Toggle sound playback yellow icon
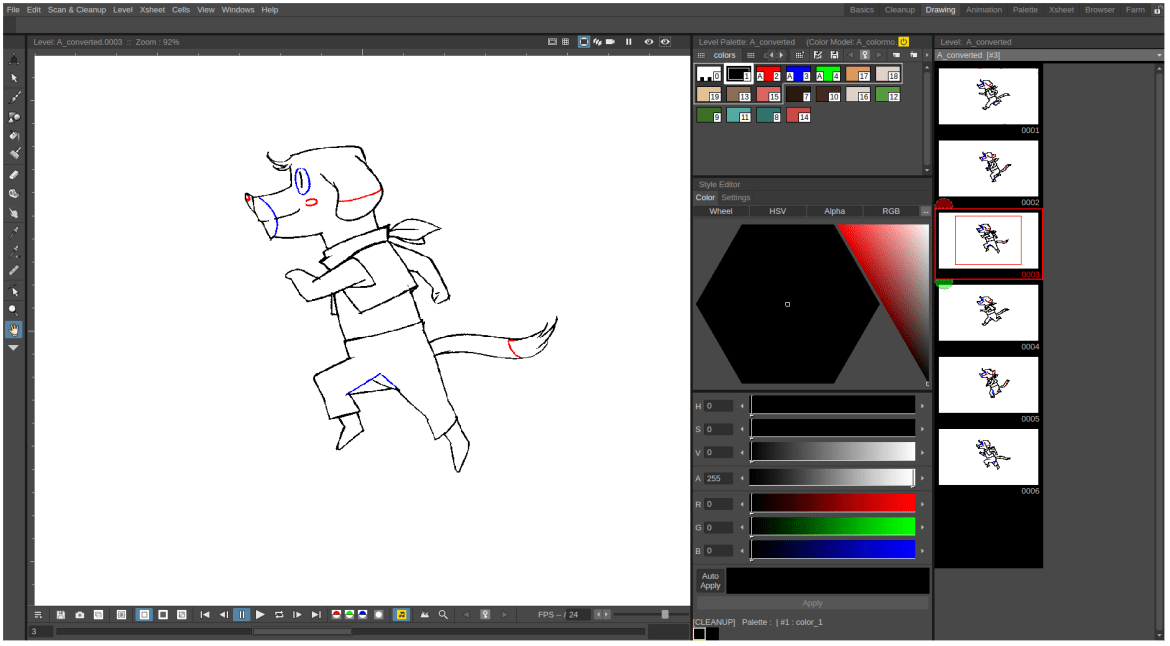Viewport: 1170px width, 646px height. 401,615
